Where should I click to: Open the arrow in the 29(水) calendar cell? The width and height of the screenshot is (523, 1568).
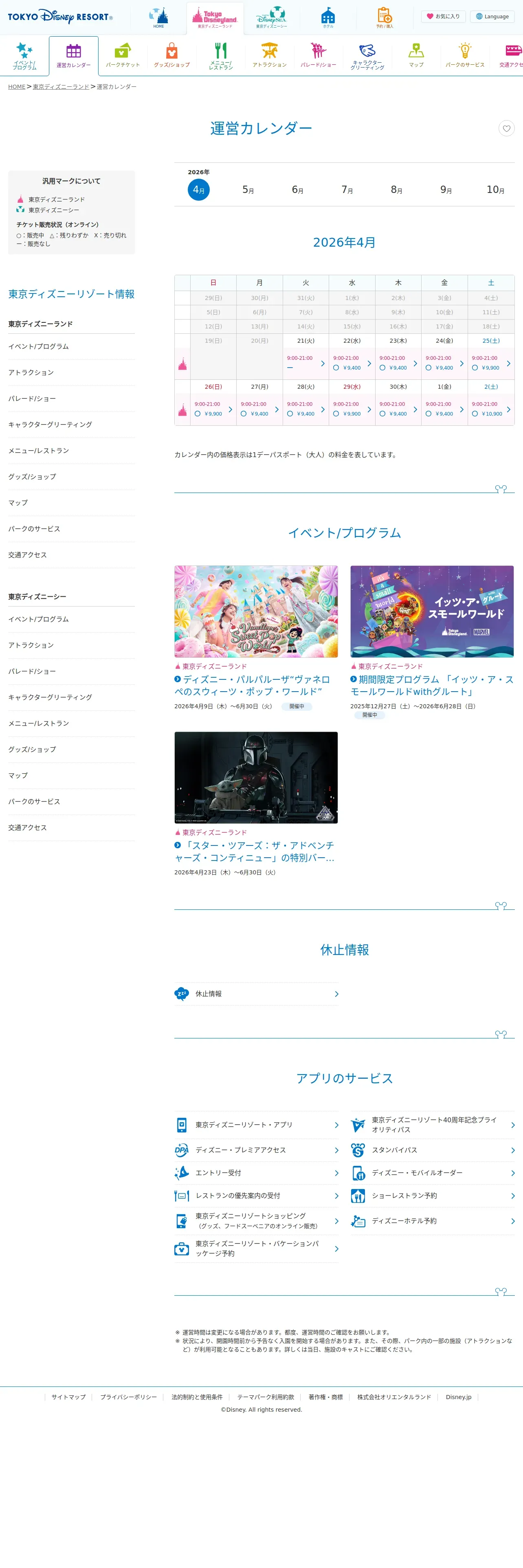pyautogui.click(x=369, y=410)
